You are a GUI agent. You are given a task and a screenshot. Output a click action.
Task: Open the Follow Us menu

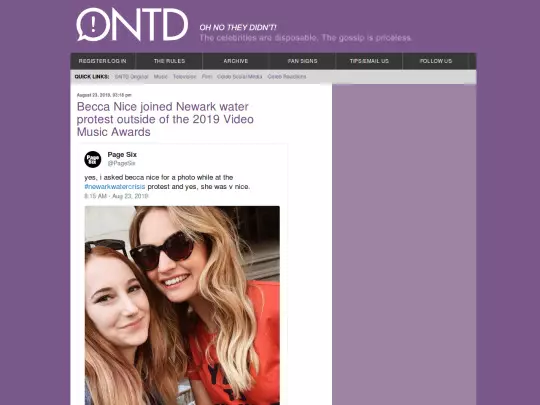pyautogui.click(x=436, y=61)
